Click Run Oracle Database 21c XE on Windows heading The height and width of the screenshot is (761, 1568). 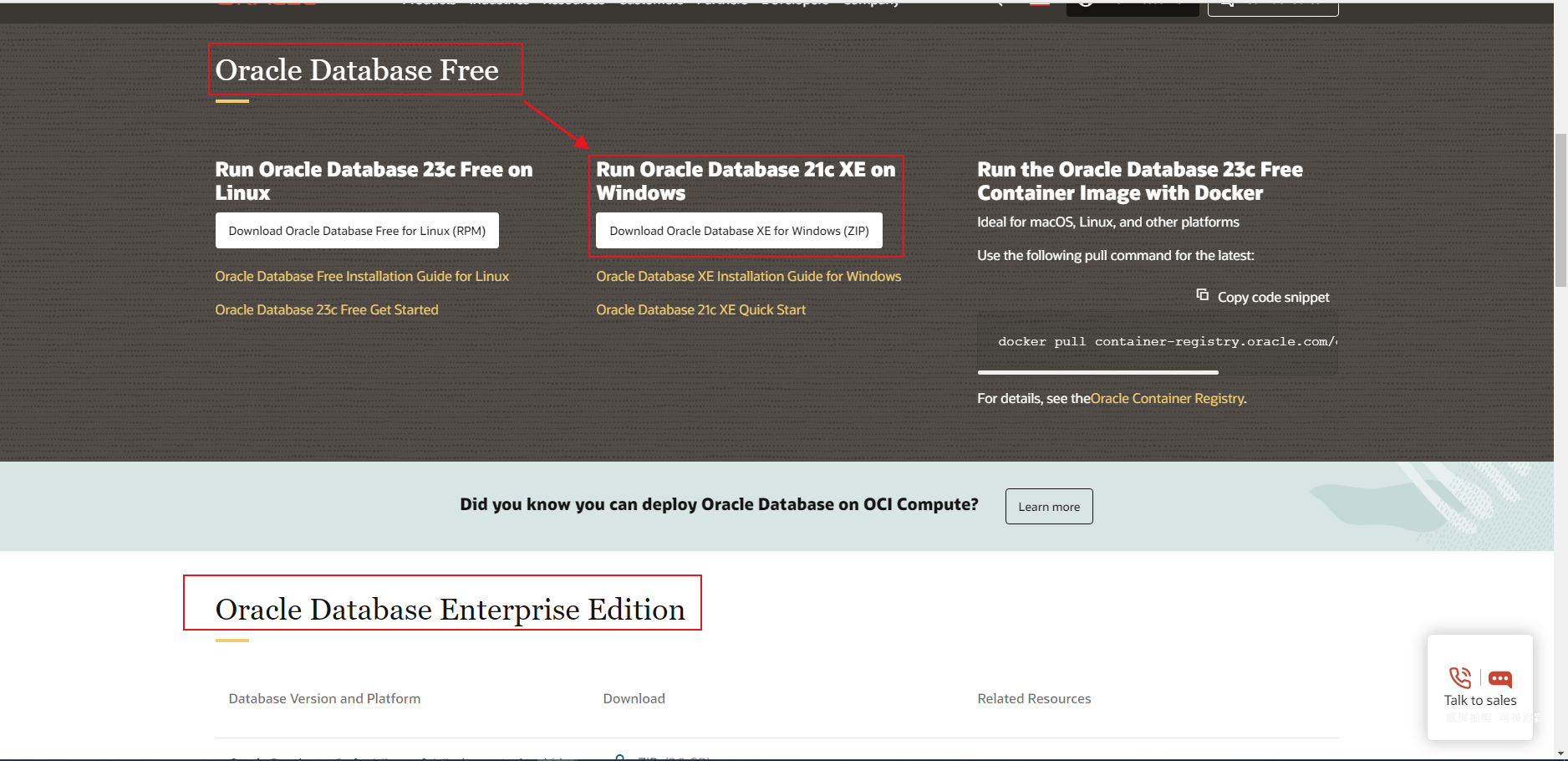click(x=746, y=181)
